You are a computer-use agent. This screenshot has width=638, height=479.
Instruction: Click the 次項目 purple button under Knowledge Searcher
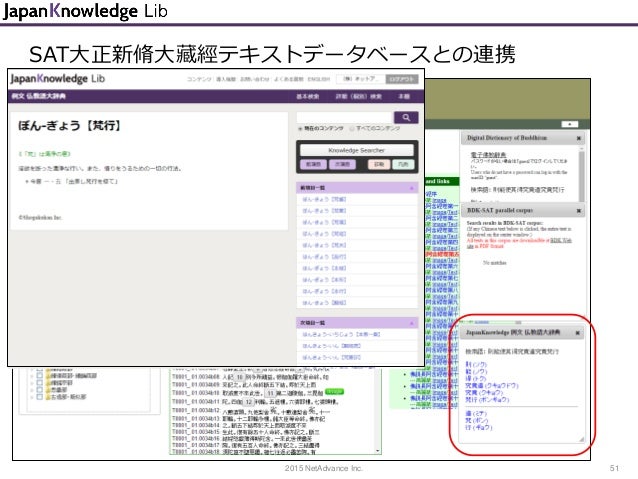coord(342,164)
